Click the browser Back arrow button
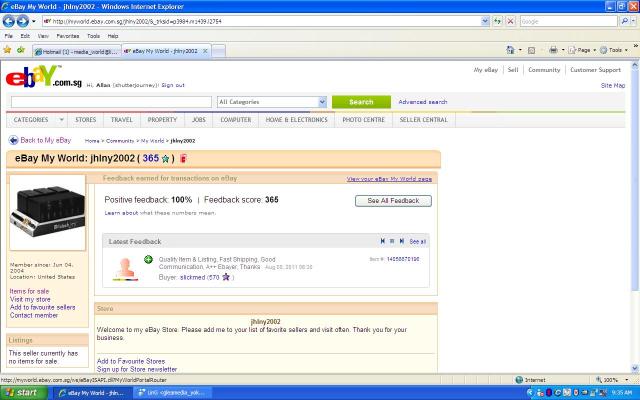 [10, 20]
